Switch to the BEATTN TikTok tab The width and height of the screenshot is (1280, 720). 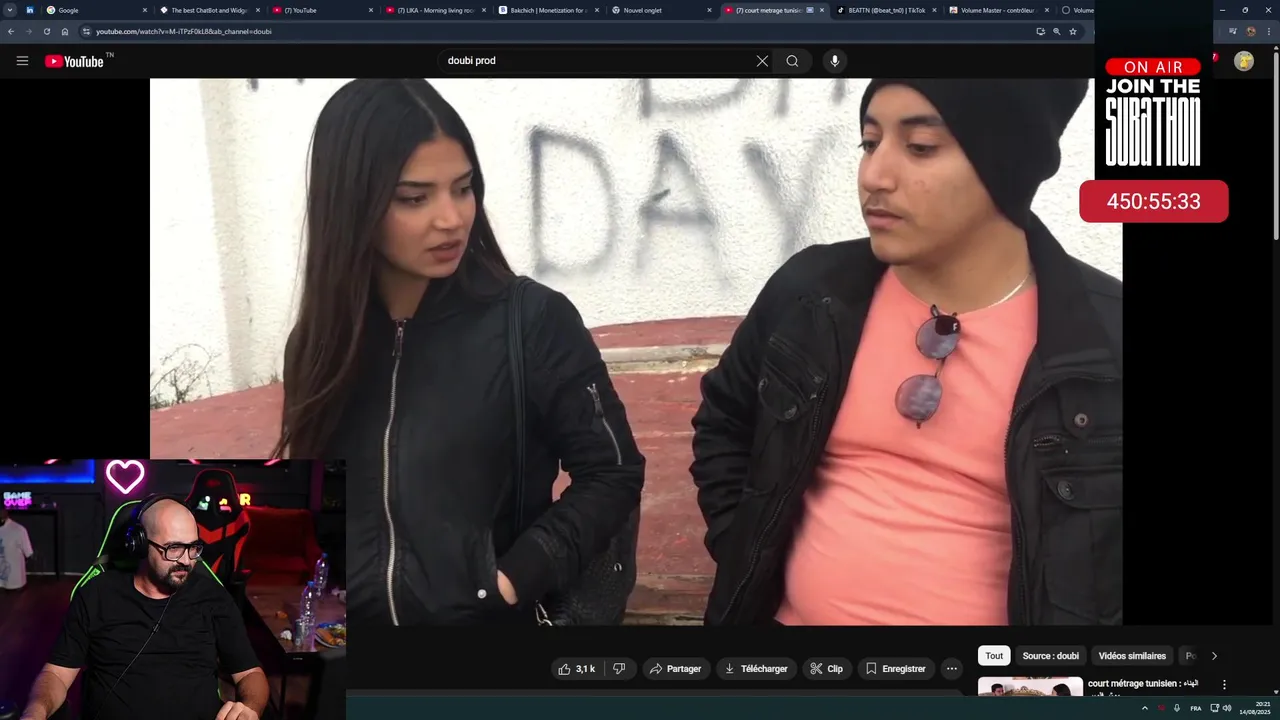pyautogui.click(x=886, y=10)
